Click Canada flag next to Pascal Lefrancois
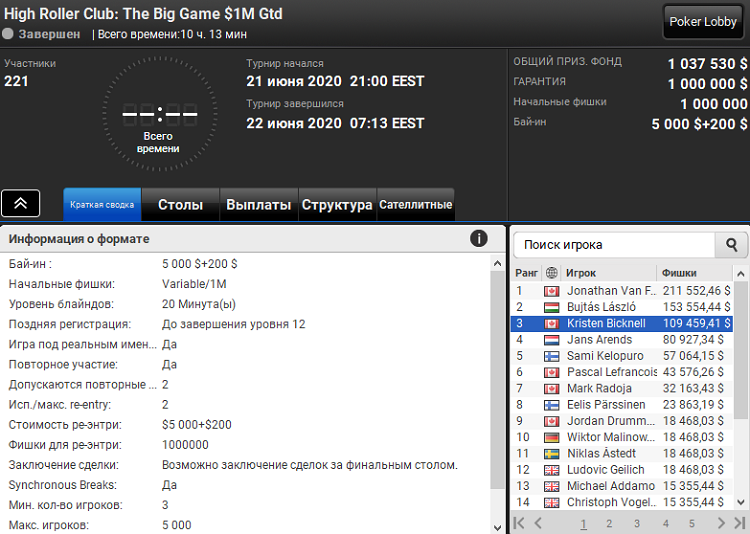This screenshot has width=750, height=534. coord(551,372)
